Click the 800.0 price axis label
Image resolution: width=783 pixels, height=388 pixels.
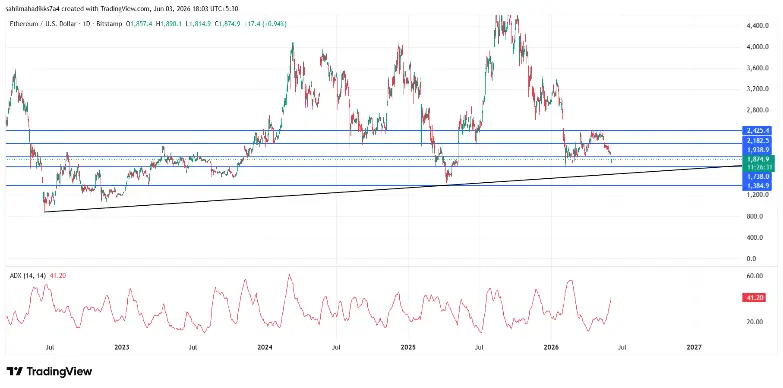[755, 216]
